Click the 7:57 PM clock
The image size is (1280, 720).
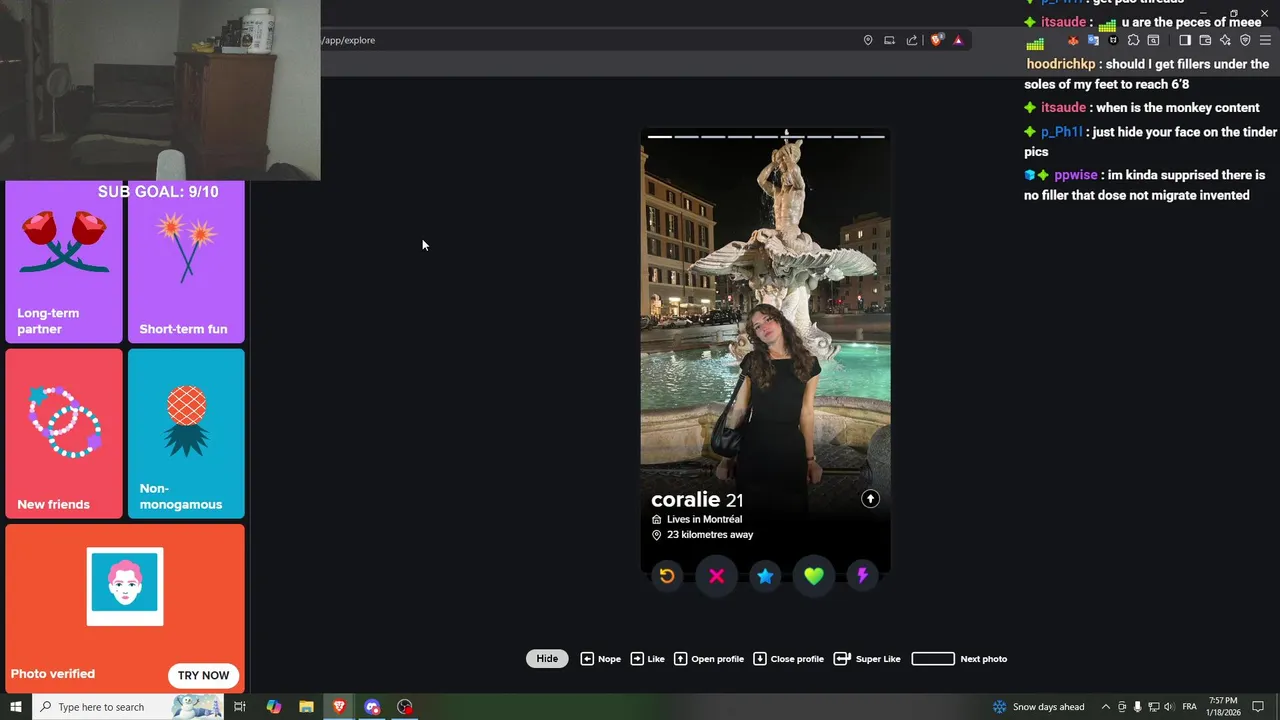pos(1223,701)
